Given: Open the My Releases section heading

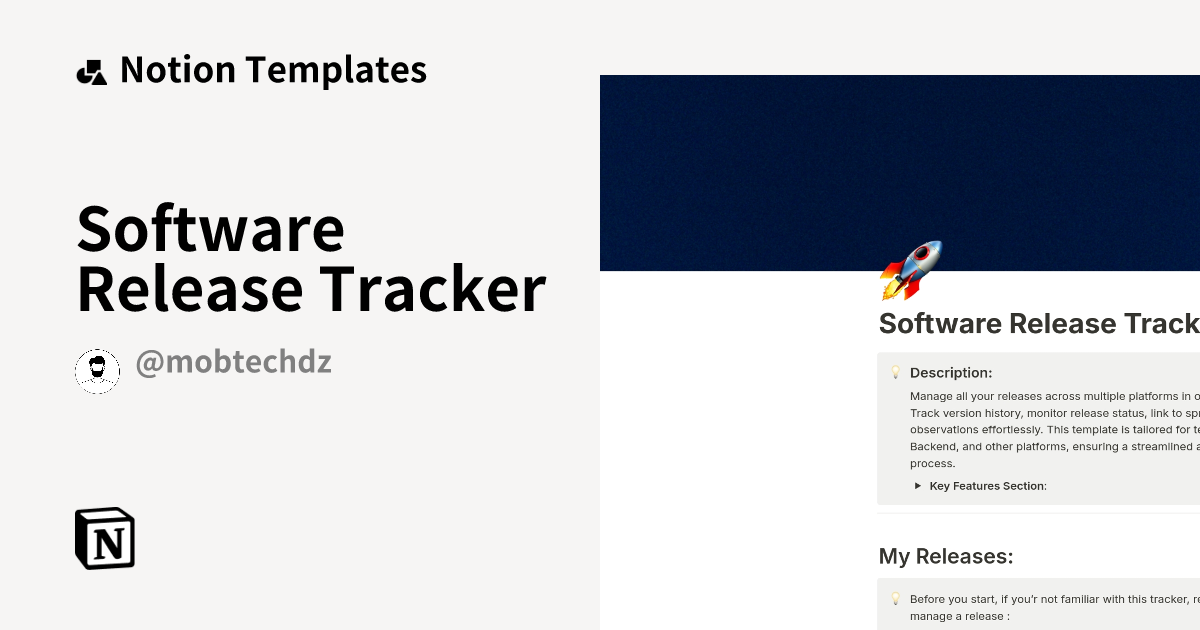Looking at the screenshot, I should (945, 556).
